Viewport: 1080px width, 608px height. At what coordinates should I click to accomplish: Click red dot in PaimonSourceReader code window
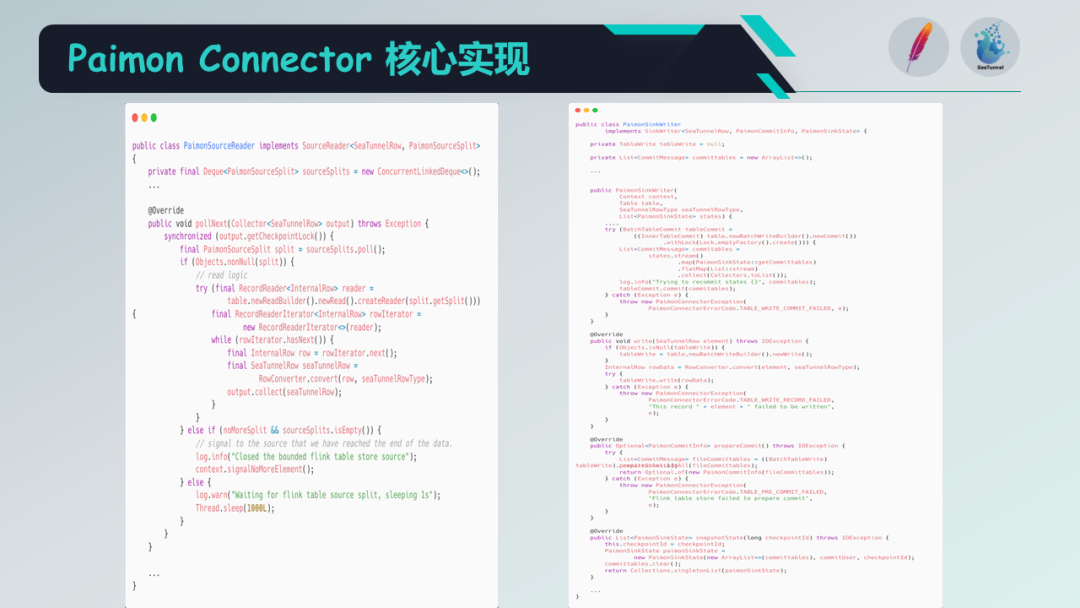135,118
